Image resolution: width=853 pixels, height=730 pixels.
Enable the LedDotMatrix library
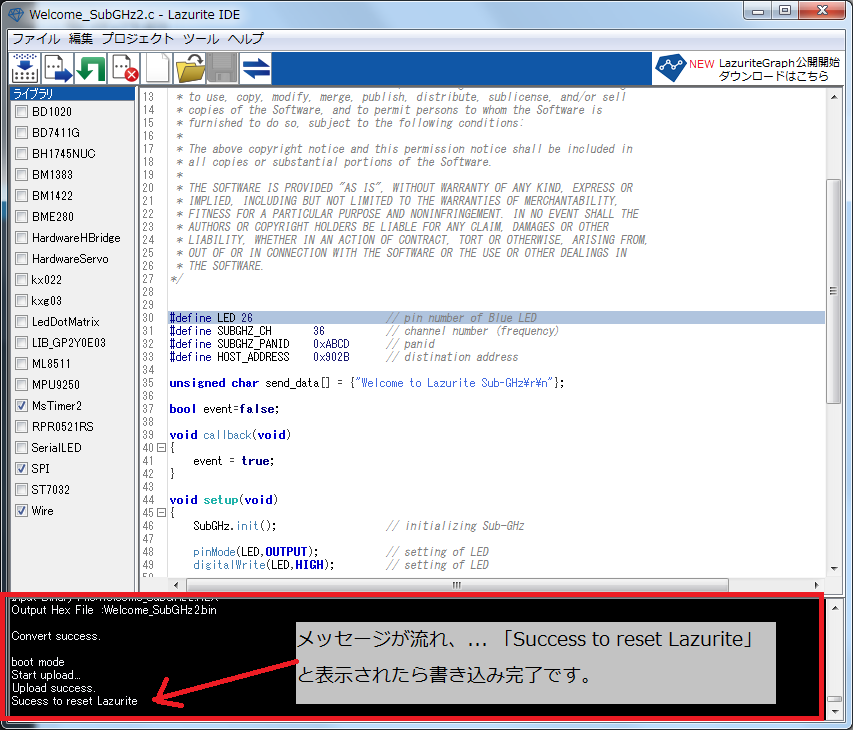pyautogui.click(x=21, y=321)
